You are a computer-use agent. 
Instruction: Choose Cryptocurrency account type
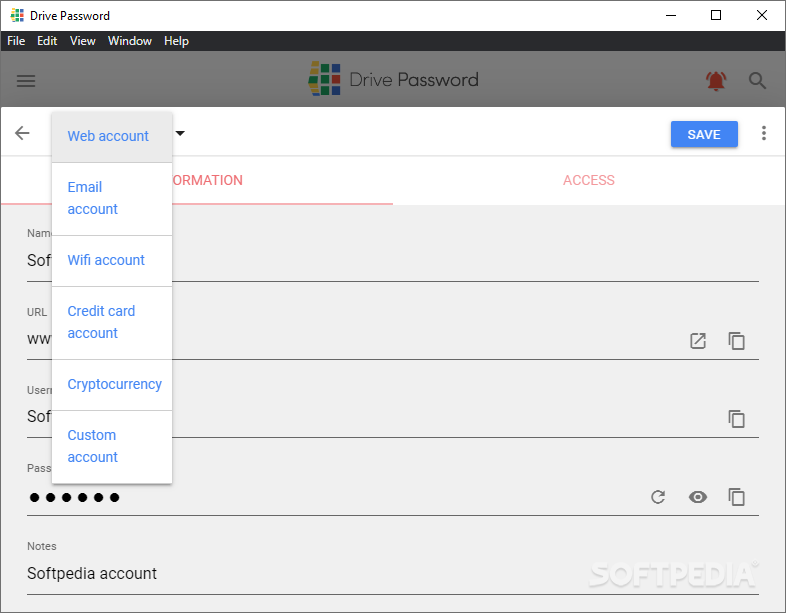(112, 384)
